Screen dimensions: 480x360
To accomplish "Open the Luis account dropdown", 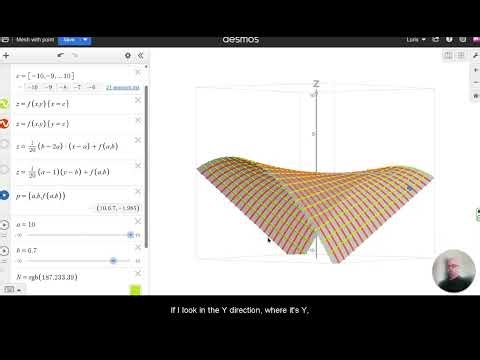I will (x=416, y=40).
